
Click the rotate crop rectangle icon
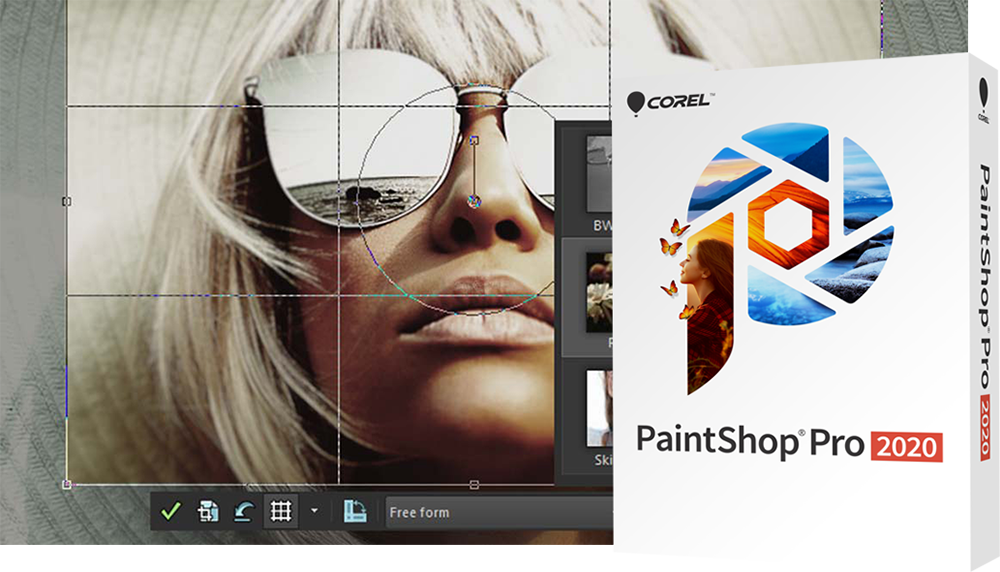(x=355, y=511)
